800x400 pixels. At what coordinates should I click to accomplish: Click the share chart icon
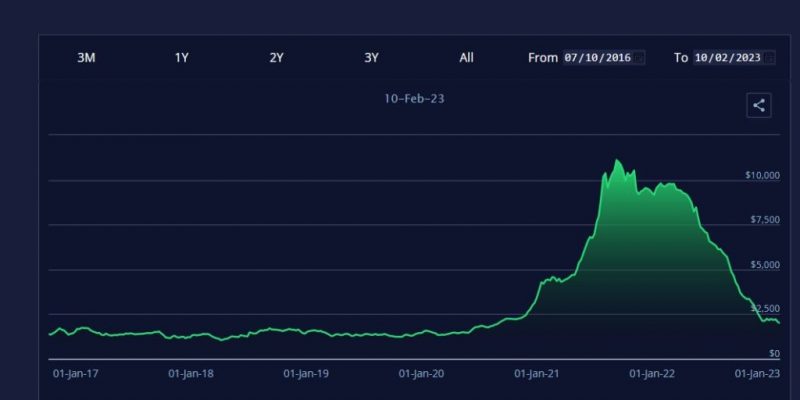[x=759, y=106]
